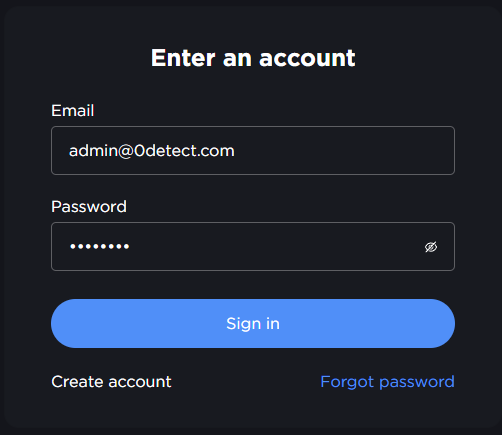Toggle password visibility with the crossed-eye icon
This screenshot has height=435, width=502.
[431, 247]
